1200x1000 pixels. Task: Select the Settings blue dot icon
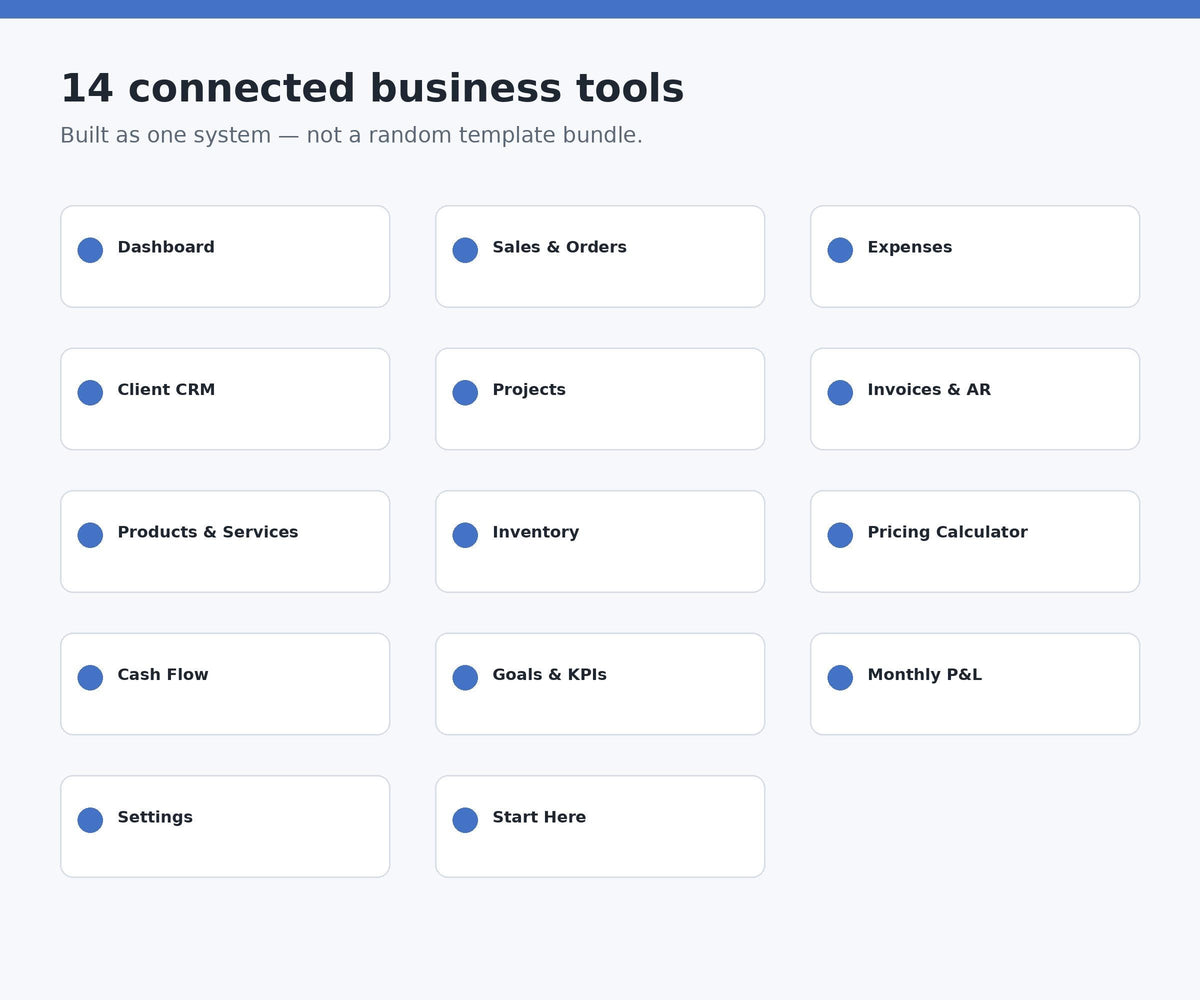pyautogui.click(x=90, y=820)
